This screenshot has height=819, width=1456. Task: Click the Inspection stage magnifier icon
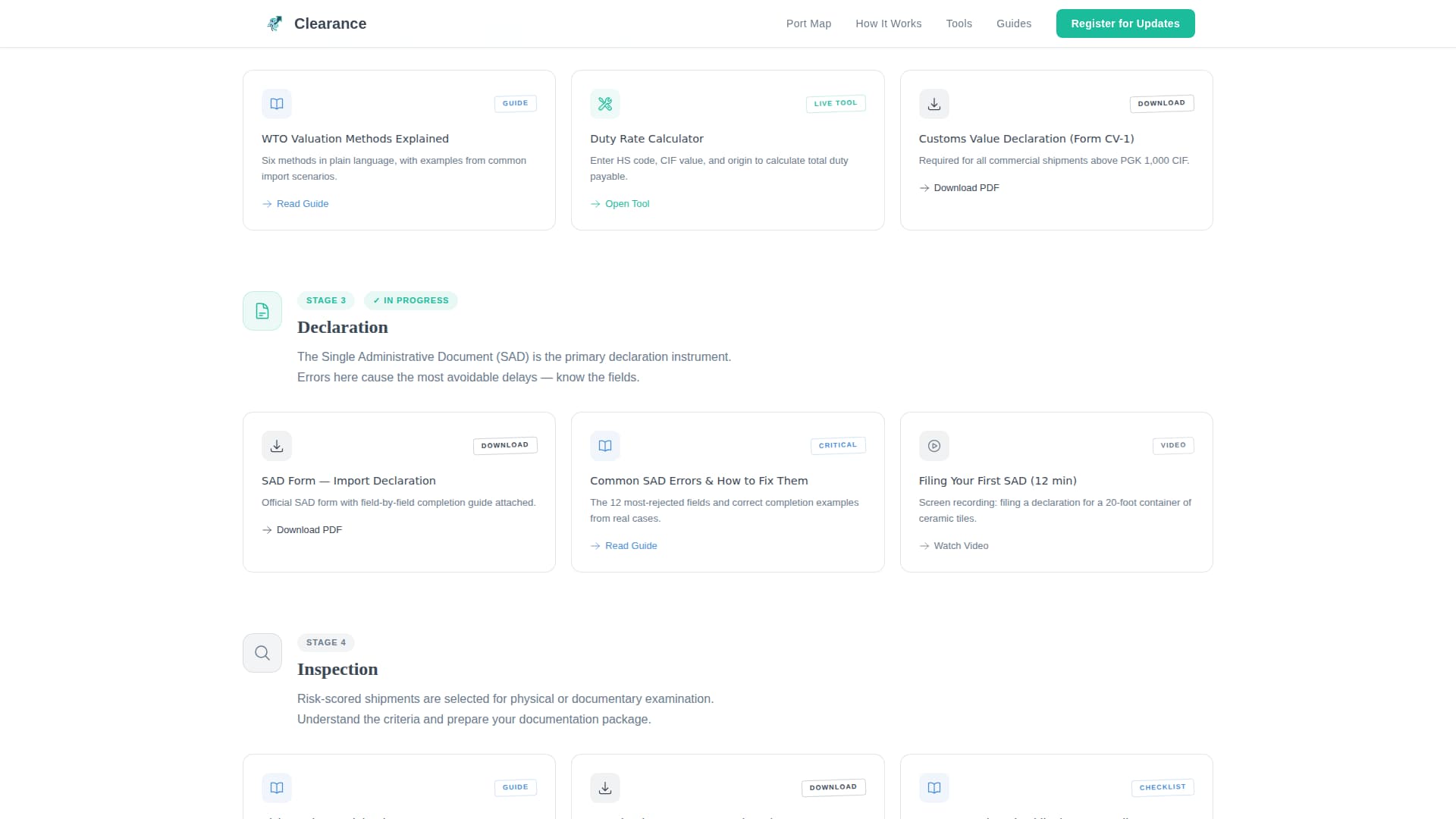coord(262,653)
